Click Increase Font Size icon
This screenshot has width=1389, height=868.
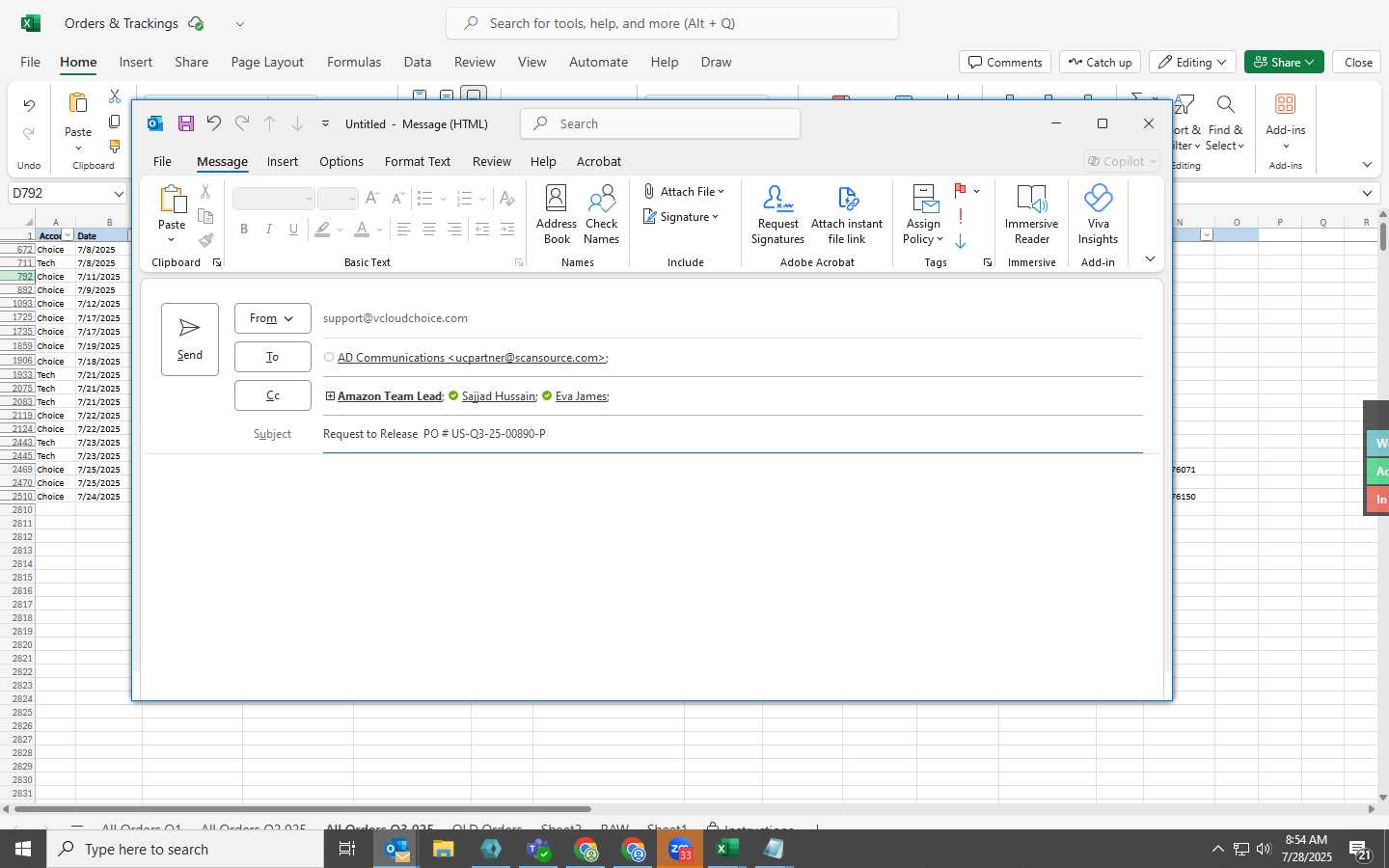(372, 199)
